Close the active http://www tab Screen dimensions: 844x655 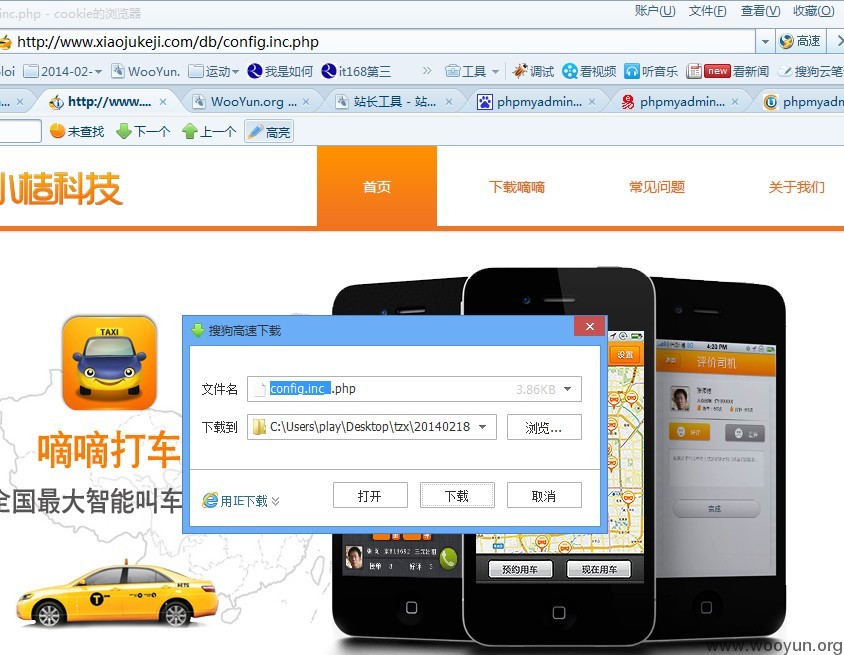coord(163,102)
